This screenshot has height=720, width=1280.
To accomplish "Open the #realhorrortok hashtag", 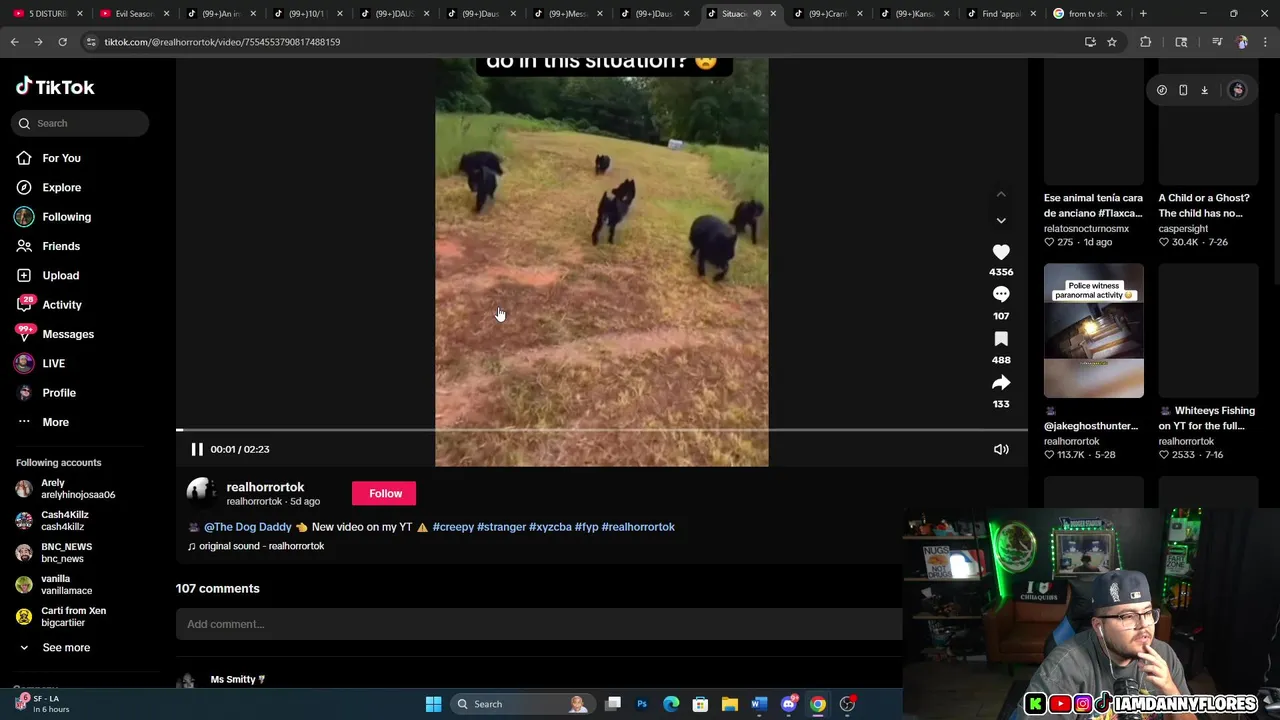I will click(x=638, y=527).
